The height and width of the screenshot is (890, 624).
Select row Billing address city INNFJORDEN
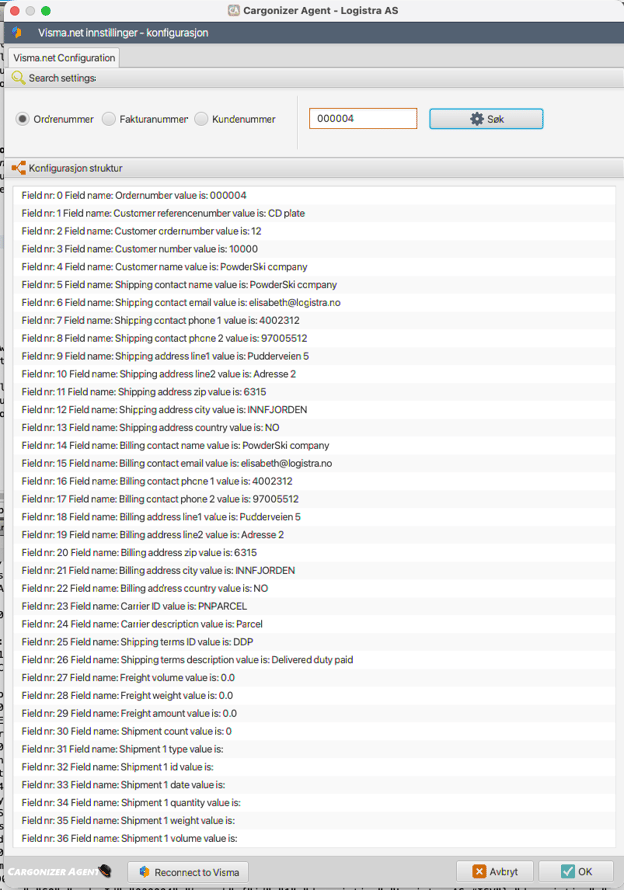pyautogui.click(x=314, y=571)
